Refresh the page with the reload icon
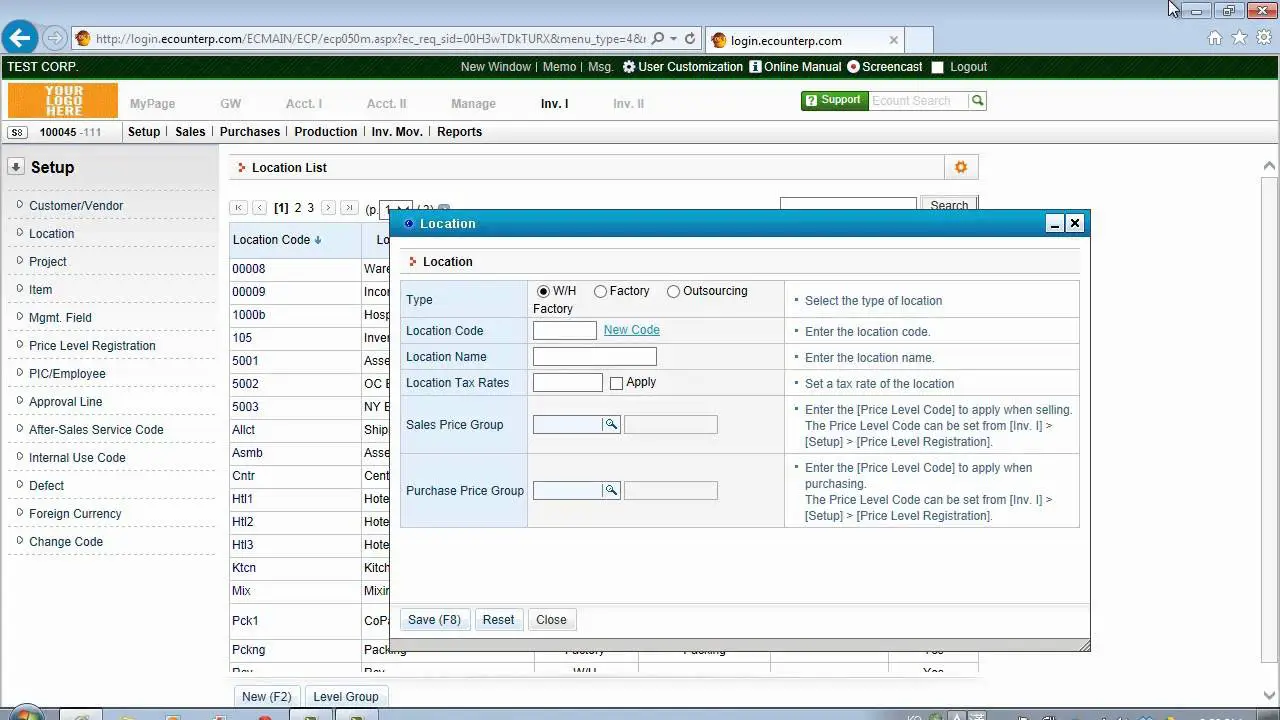The image size is (1280, 720). pyautogui.click(x=689, y=39)
